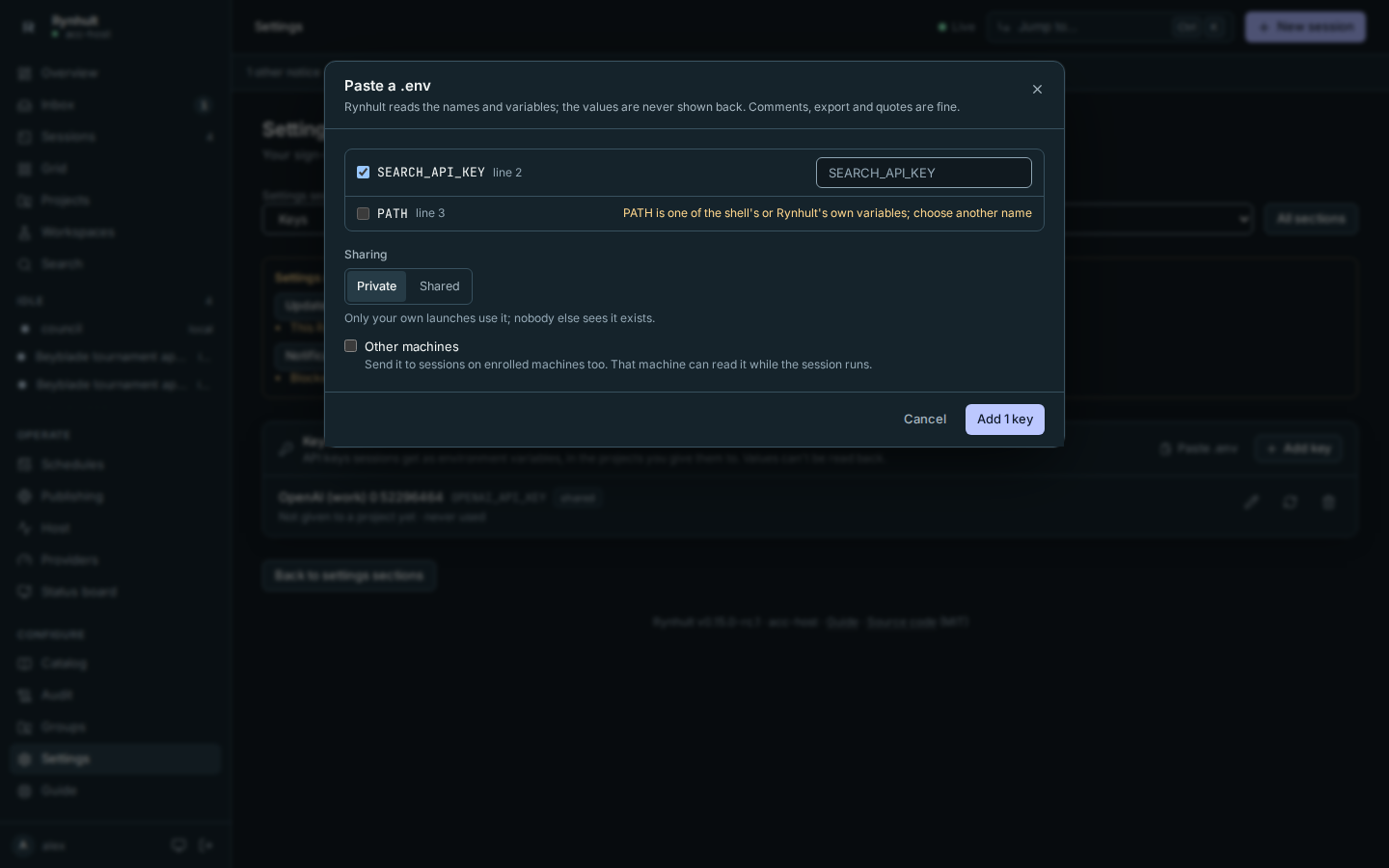Click New session behind the dialog
Screen dimensions: 1389x868
pos(1305,27)
